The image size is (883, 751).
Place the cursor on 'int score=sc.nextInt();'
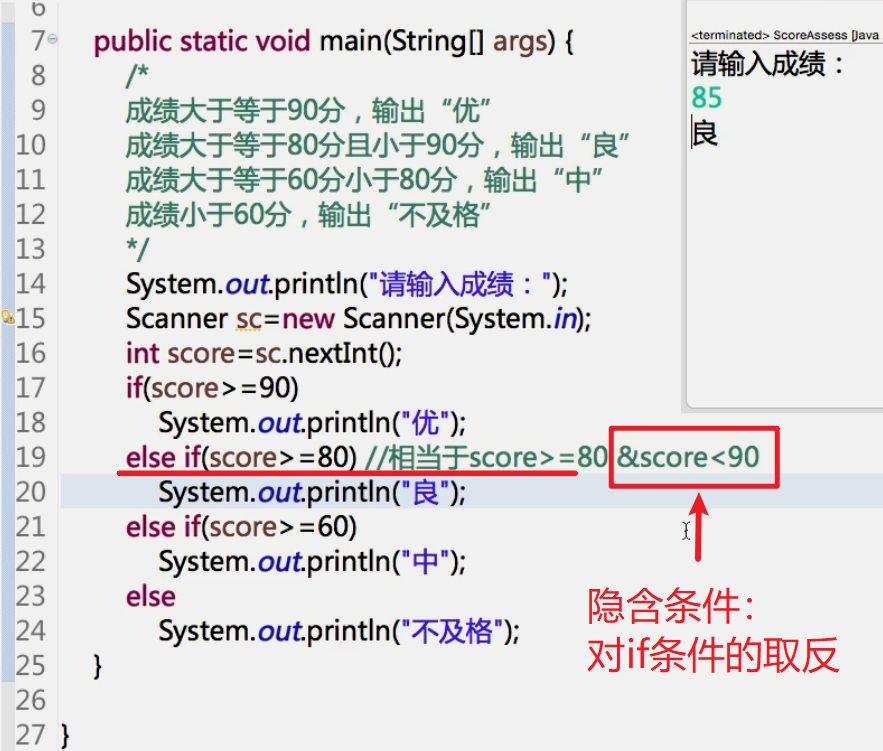click(264, 354)
